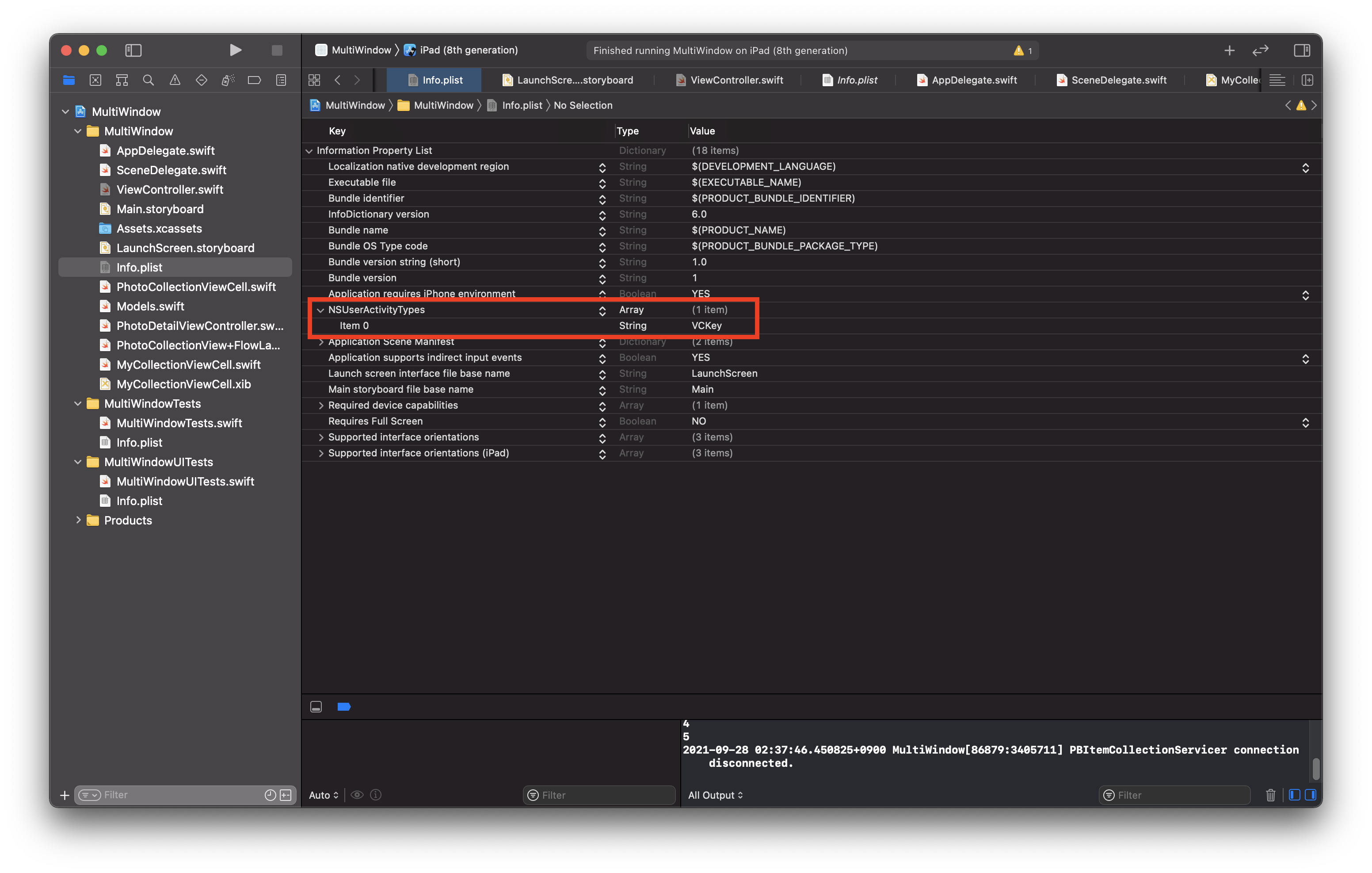Open the All Output dropdown
1372x873 pixels.
[715, 795]
